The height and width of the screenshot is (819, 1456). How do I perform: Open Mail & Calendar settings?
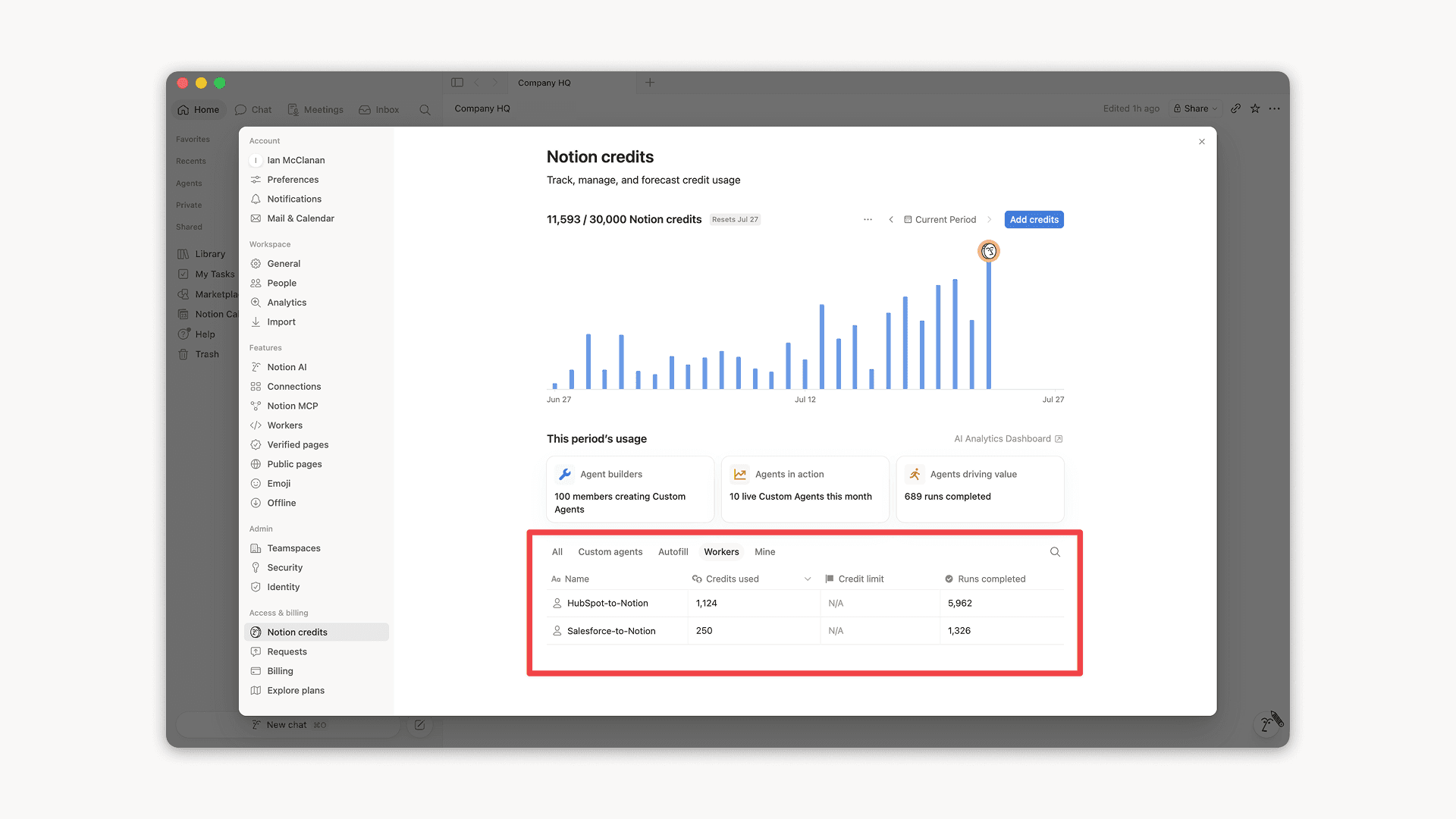click(316, 218)
